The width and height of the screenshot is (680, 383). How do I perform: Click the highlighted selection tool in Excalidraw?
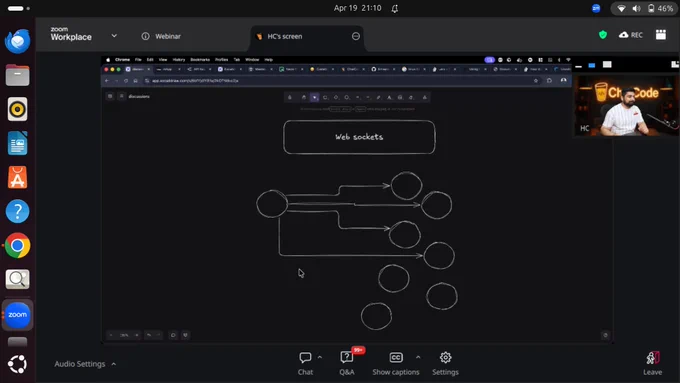[315, 97]
